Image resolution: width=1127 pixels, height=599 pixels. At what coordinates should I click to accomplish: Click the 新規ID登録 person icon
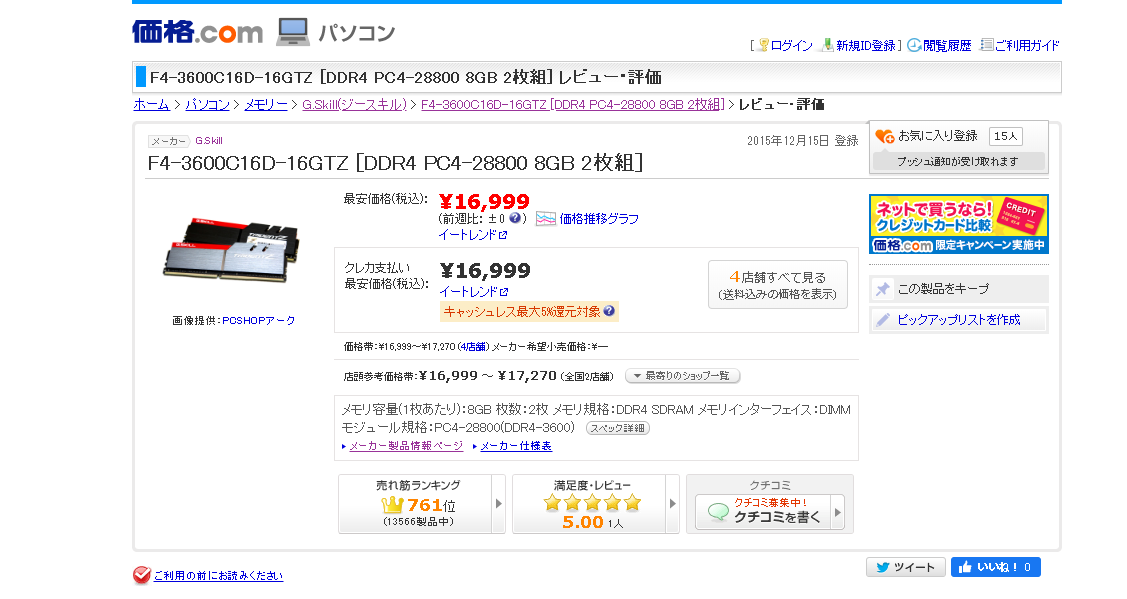point(828,45)
